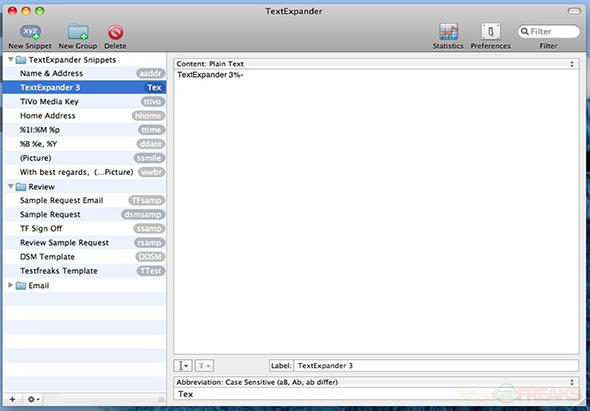Screen dimensions: 590x411
Task: Click the ttime abbreviation badge
Action: tap(151, 130)
